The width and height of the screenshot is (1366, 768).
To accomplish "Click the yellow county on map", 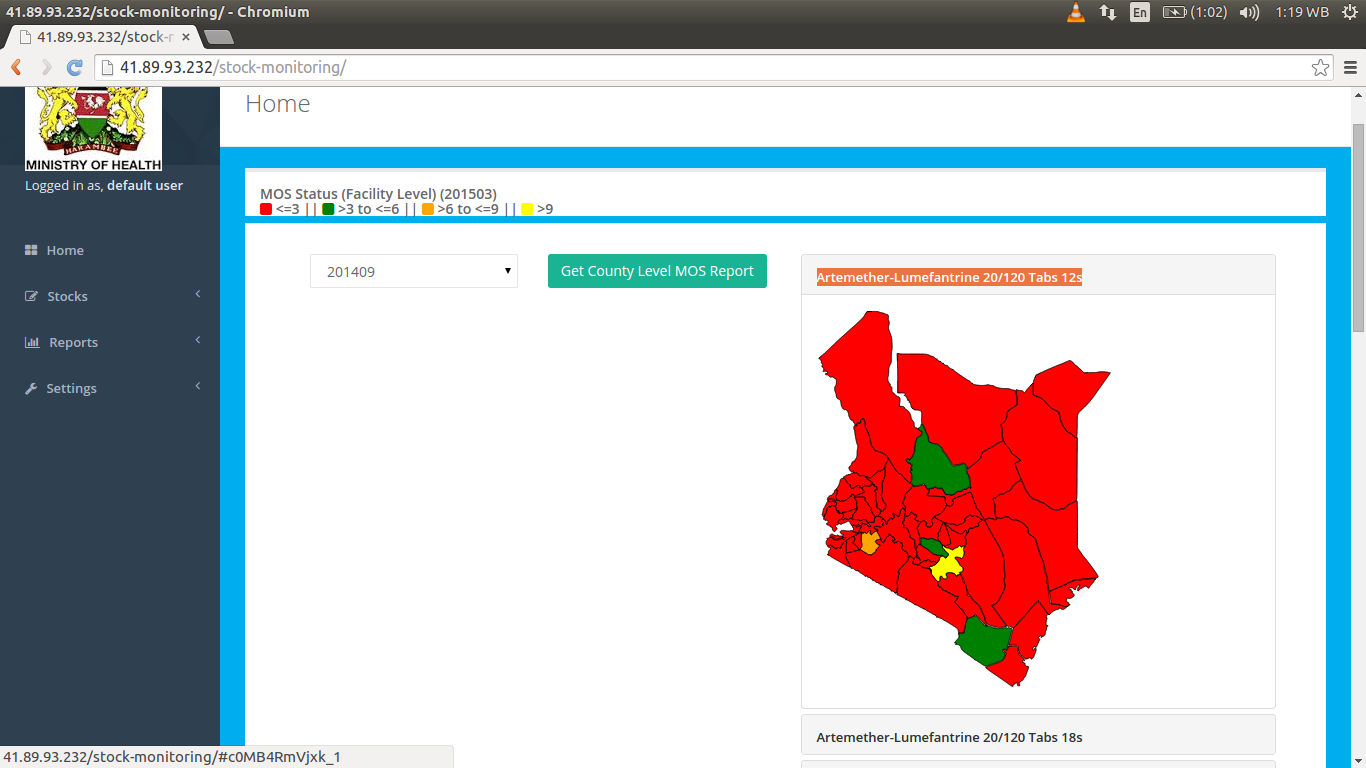I will [946, 565].
